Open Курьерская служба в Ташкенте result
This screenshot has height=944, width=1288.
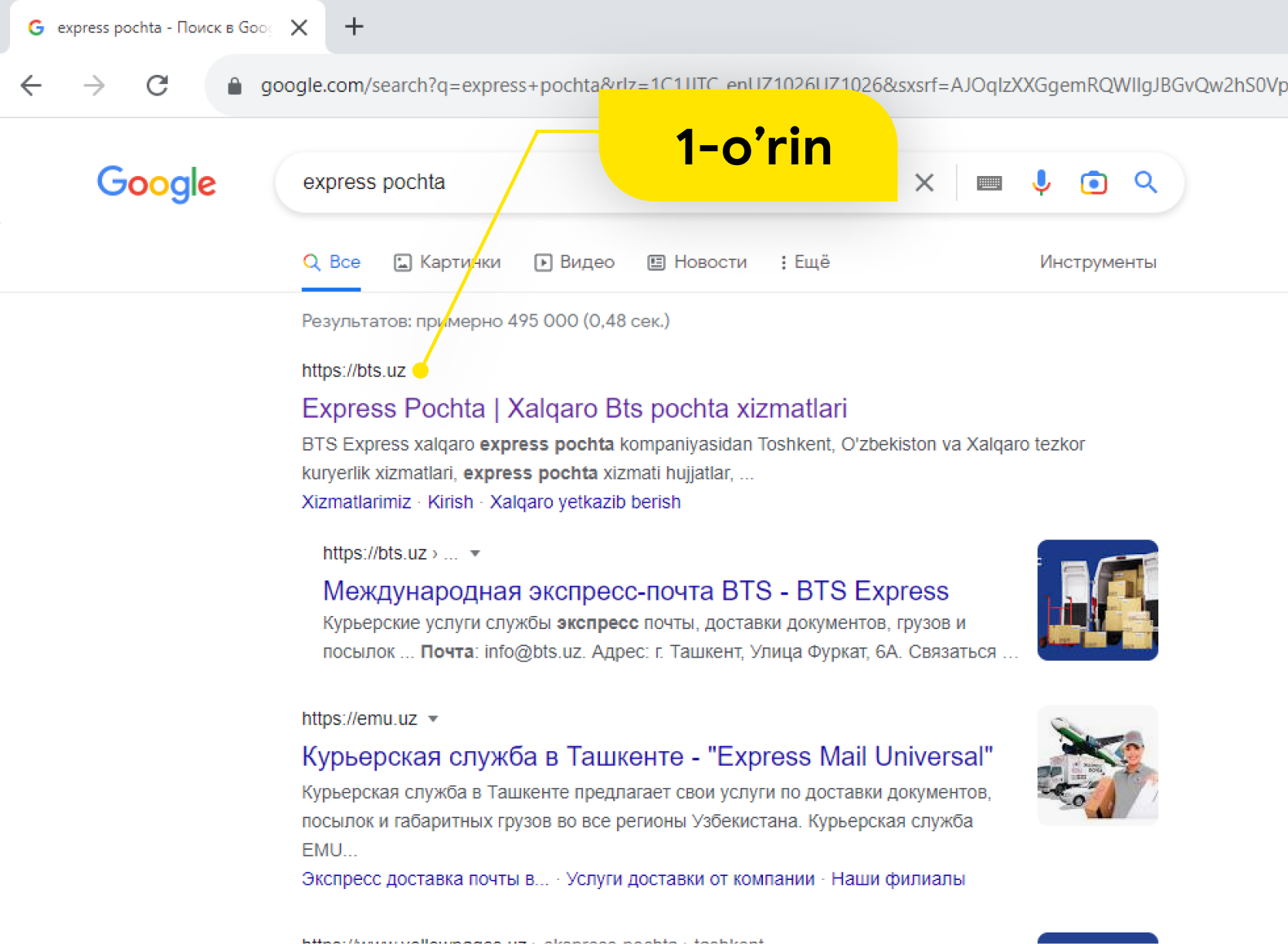click(x=647, y=756)
